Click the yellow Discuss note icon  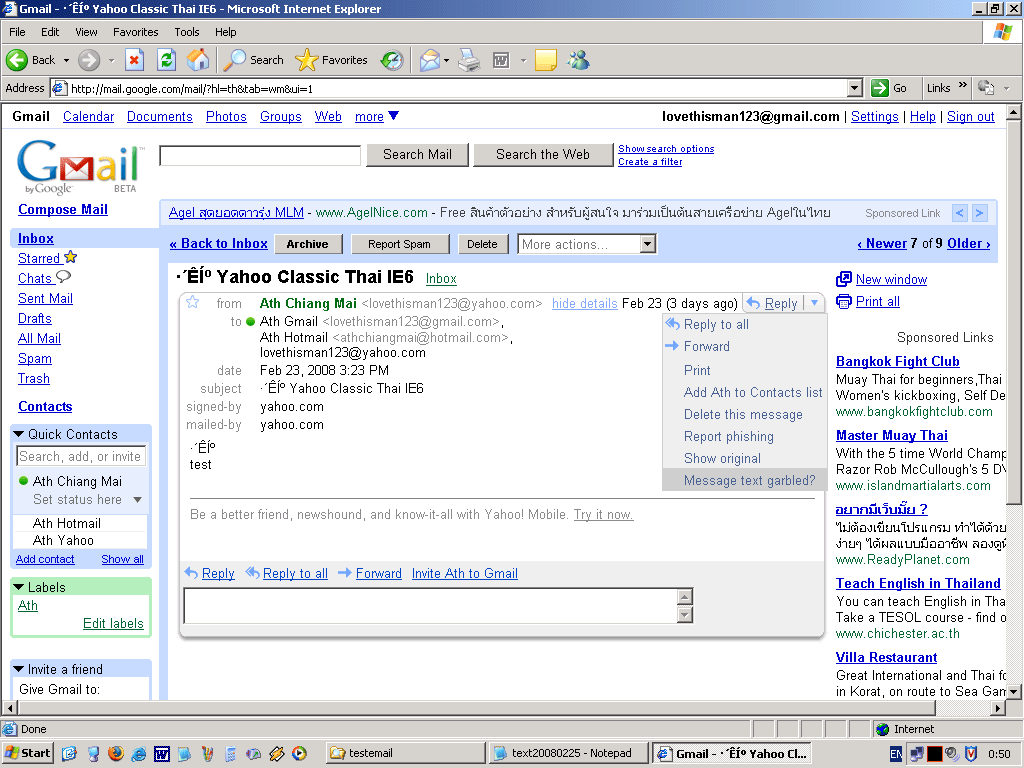(545, 60)
